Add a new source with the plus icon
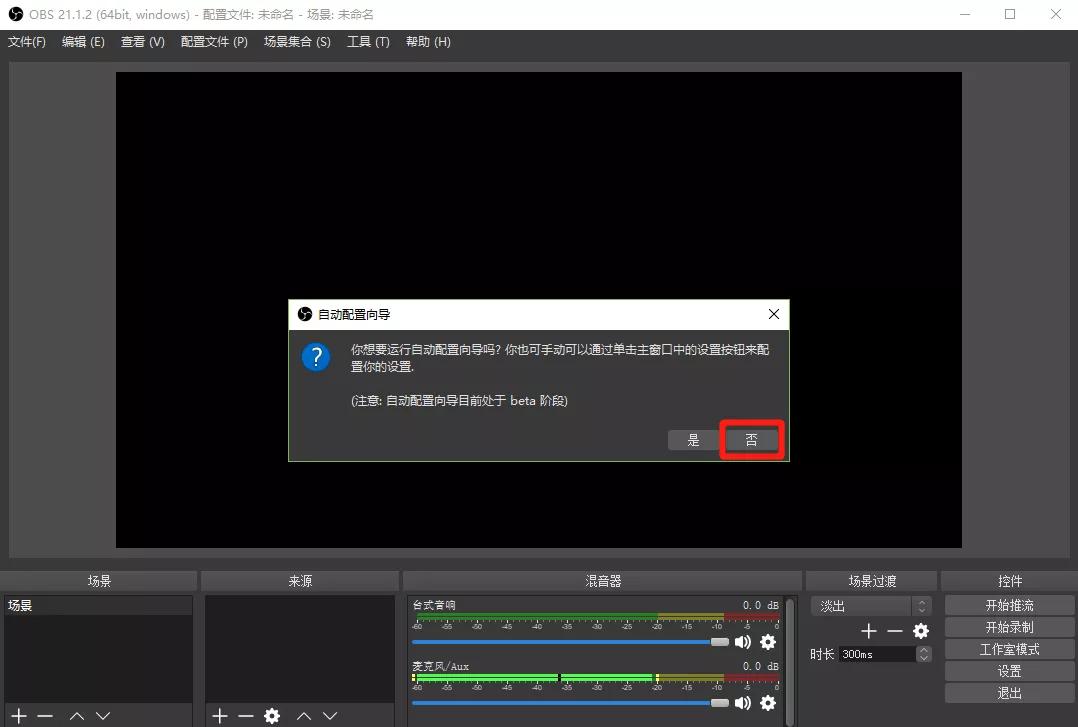Screen dimensions: 1078x727 (x=218, y=715)
